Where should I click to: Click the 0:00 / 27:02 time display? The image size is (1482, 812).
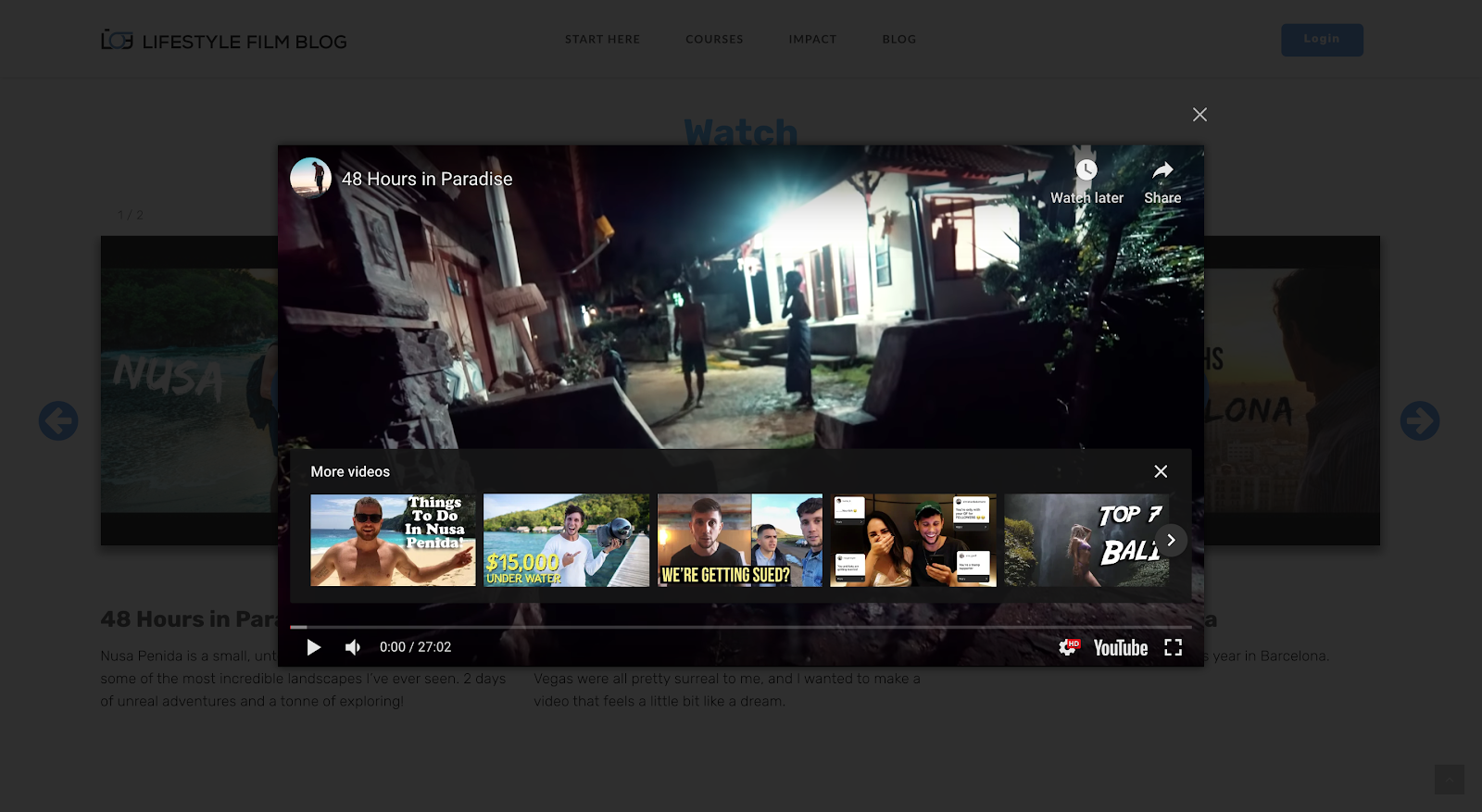pyautogui.click(x=415, y=647)
